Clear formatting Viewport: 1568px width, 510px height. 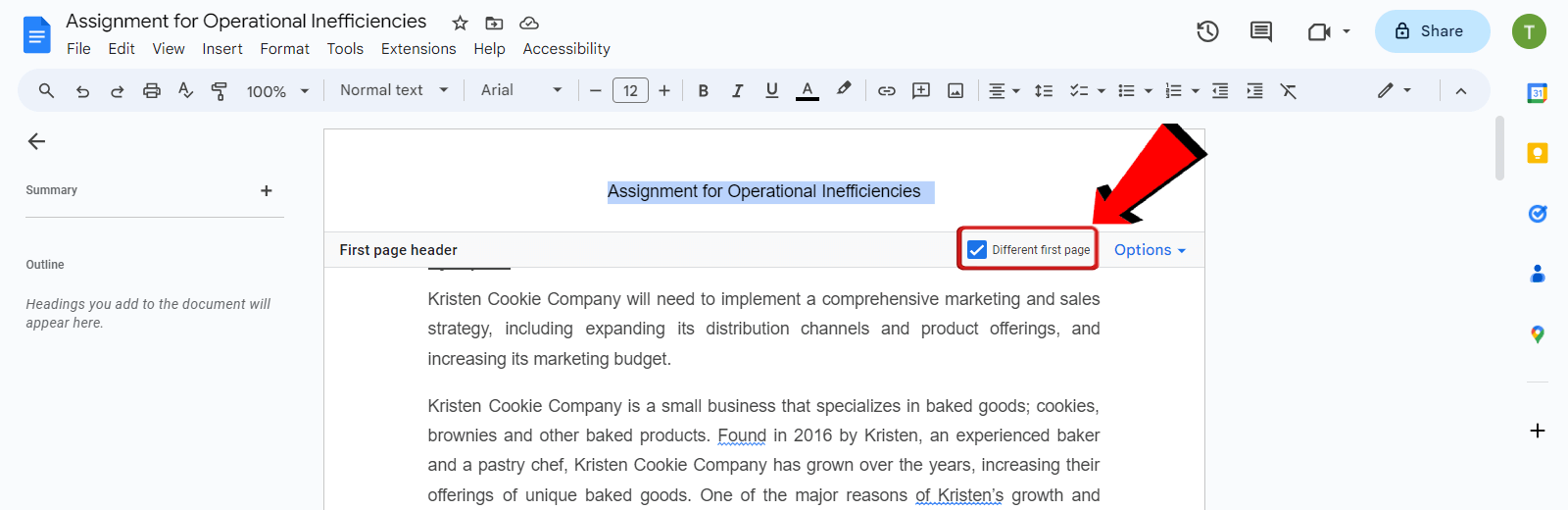pyautogui.click(x=1289, y=90)
